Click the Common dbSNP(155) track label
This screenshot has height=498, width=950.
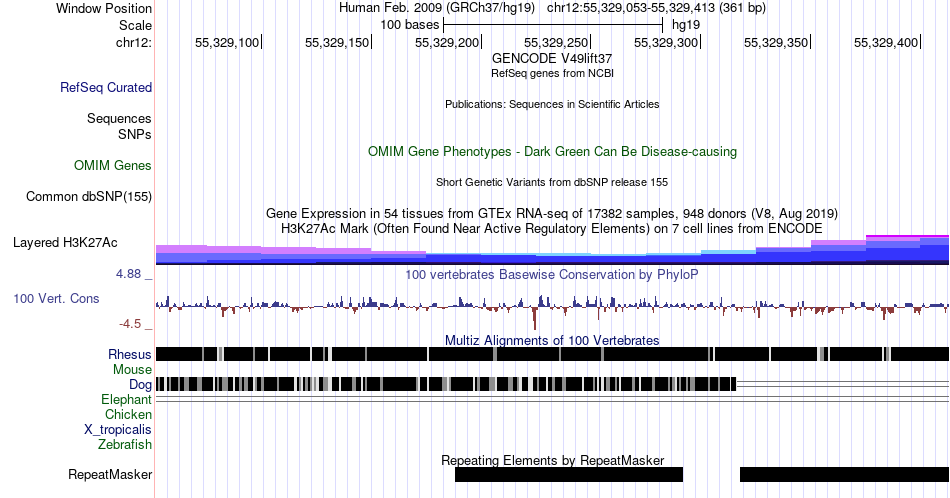[89, 196]
